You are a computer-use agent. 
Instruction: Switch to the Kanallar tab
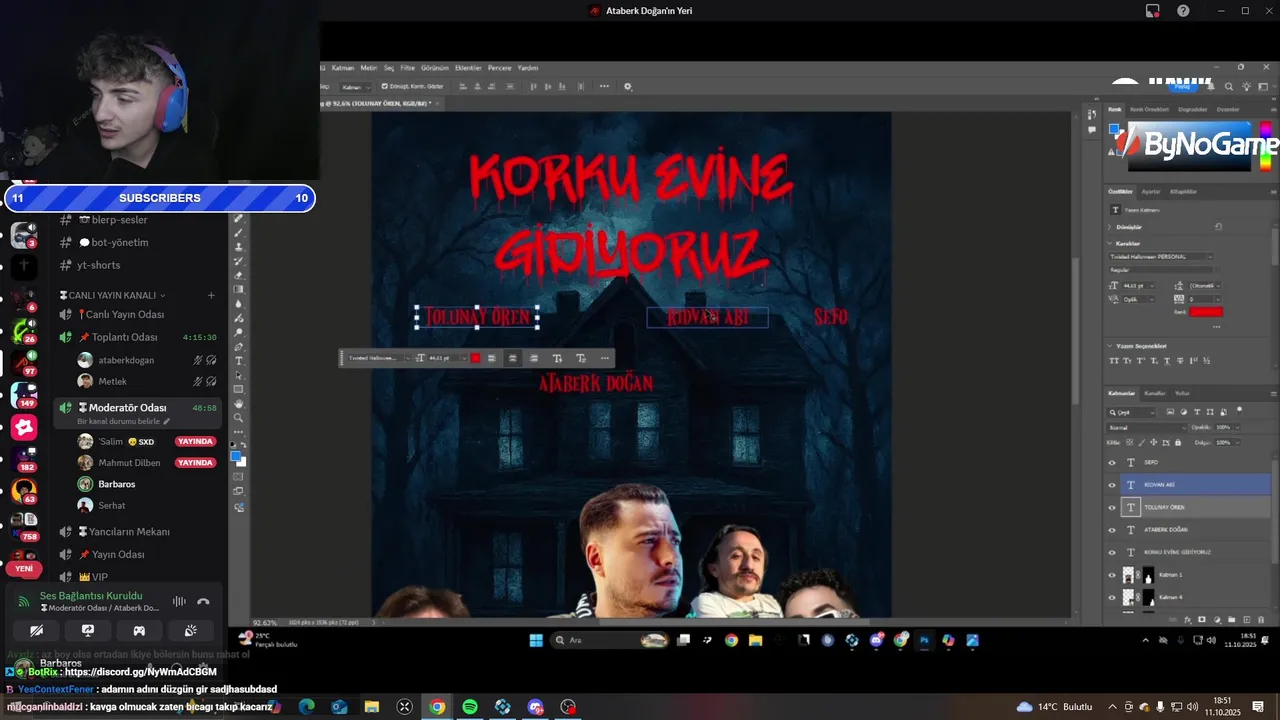click(1155, 393)
